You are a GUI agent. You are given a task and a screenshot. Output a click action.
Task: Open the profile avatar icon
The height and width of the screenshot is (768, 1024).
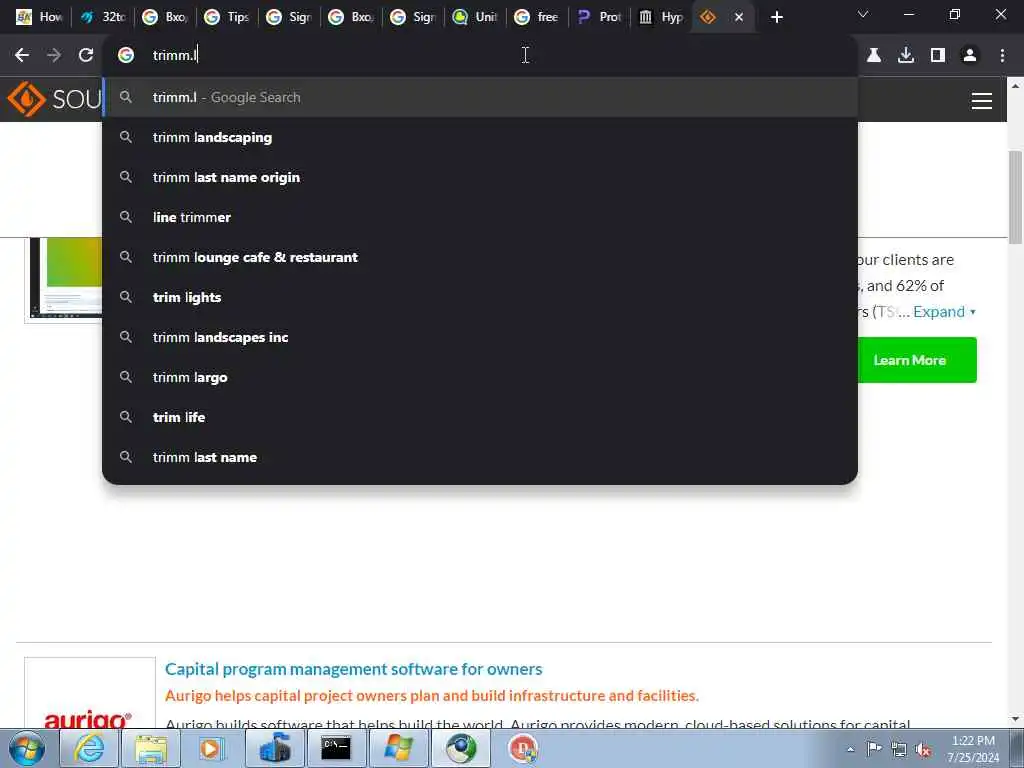[x=970, y=56]
